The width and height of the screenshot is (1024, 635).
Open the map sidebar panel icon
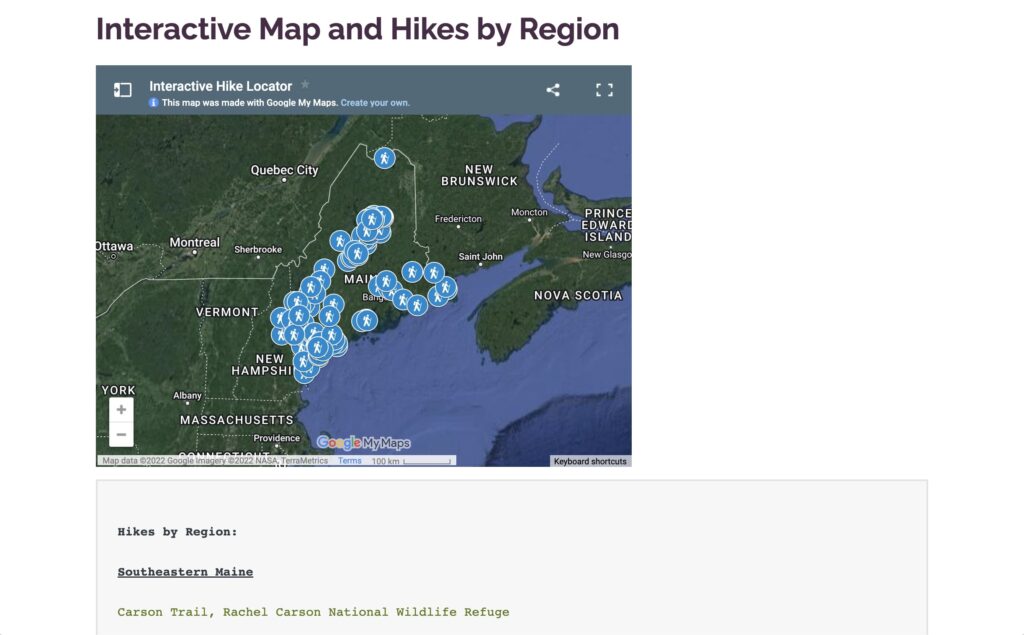[x=122, y=90]
